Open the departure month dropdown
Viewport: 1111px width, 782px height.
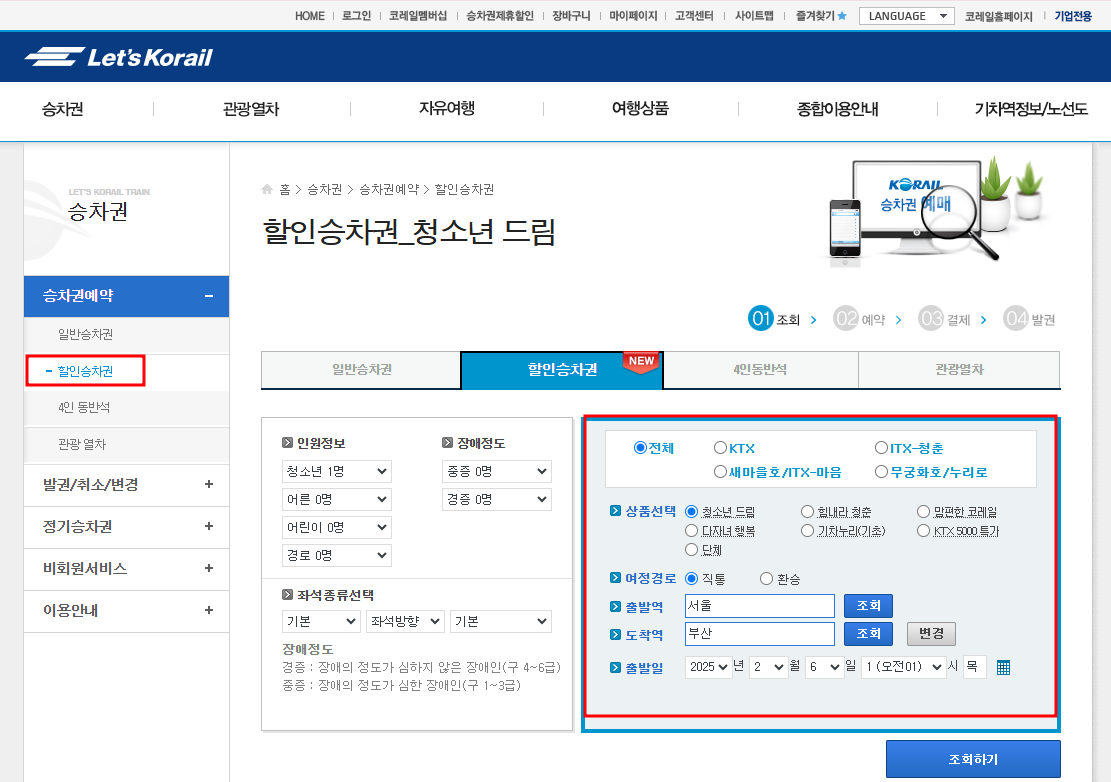pyautogui.click(x=769, y=667)
